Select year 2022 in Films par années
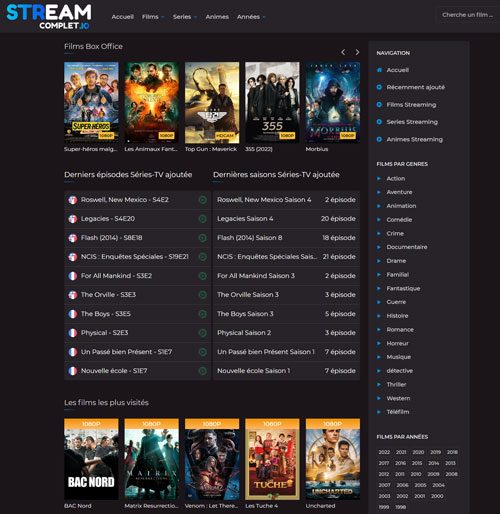The width and height of the screenshot is (500, 514). 384,452
